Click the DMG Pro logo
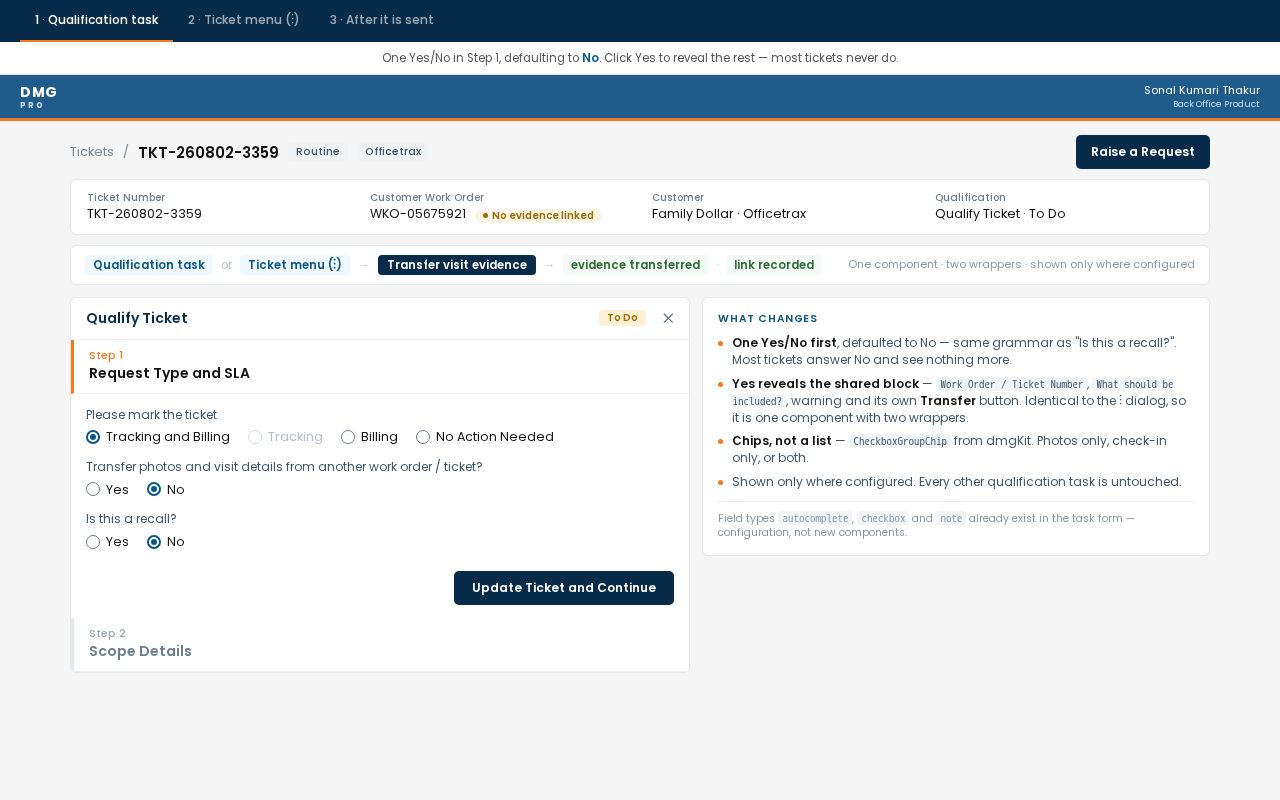The image size is (1280, 800). 38,96
